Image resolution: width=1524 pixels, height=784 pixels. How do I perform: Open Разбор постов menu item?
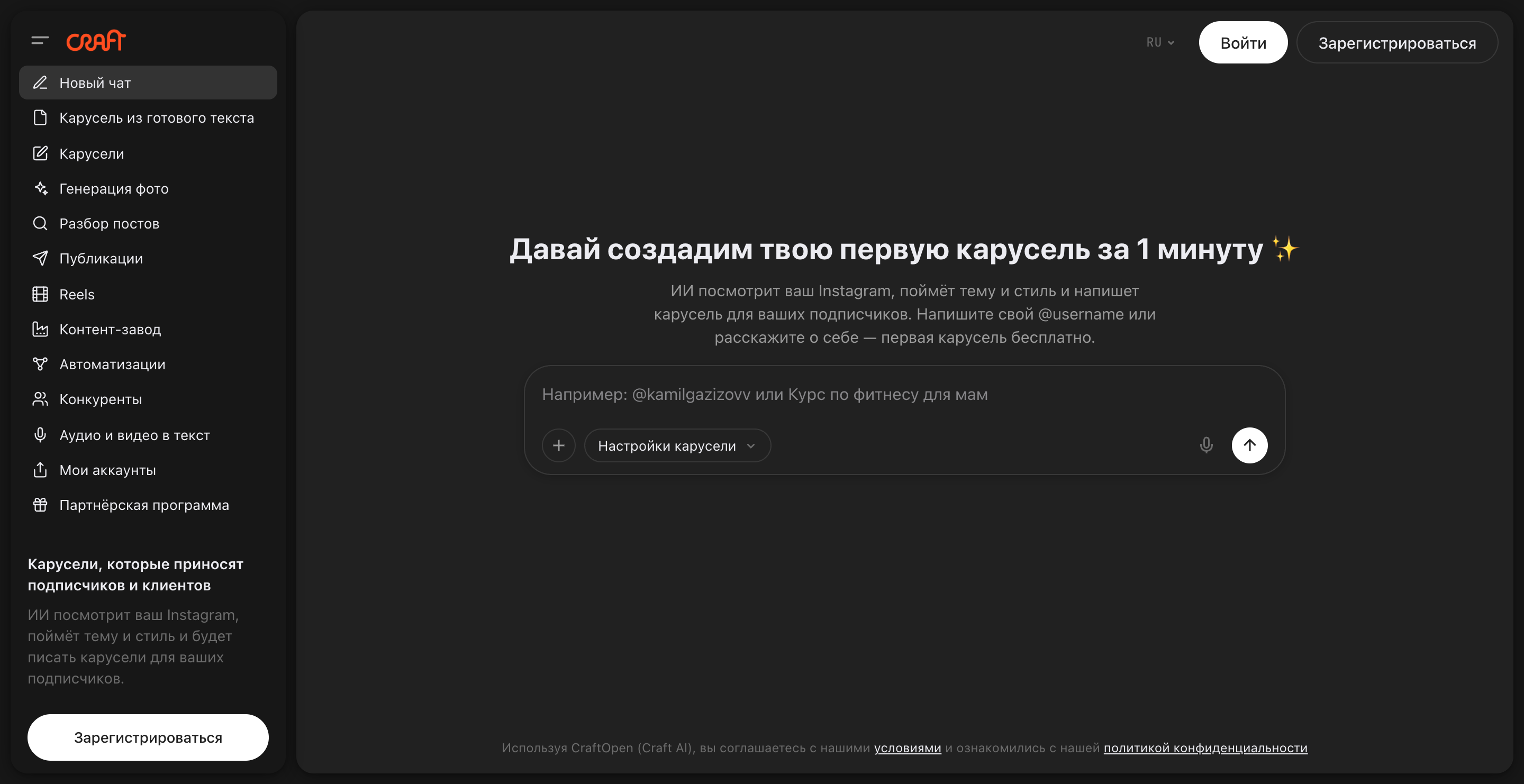tap(148, 223)
